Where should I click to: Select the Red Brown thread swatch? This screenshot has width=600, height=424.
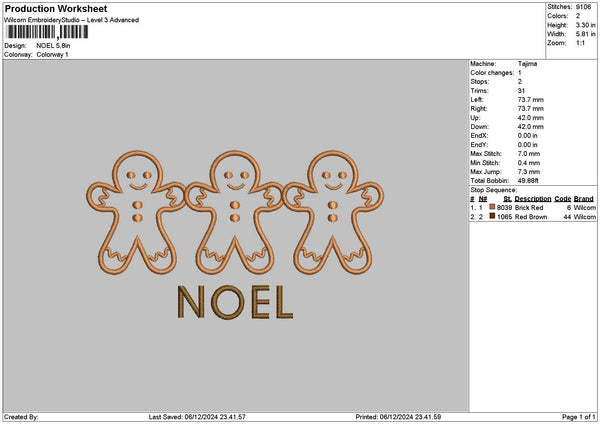492,216
